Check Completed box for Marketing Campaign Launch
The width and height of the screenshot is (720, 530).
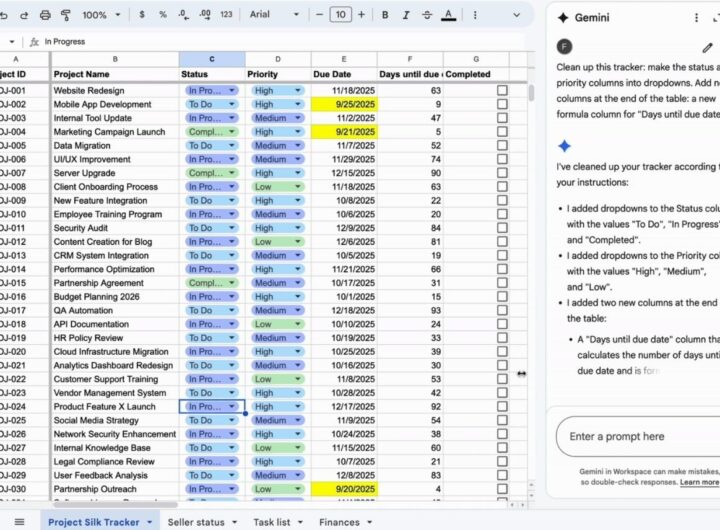(x=502, y=132)
